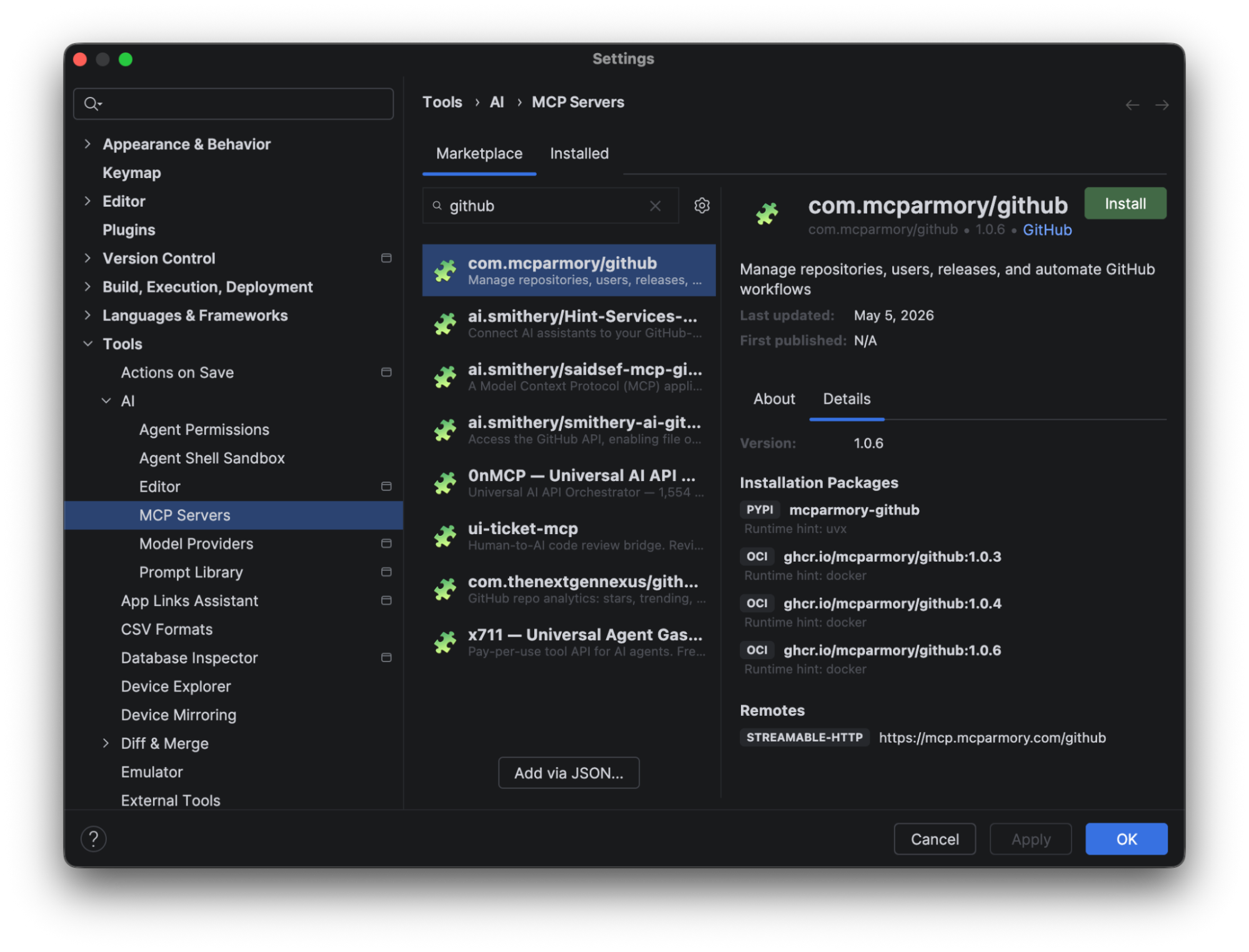Expand the Version Control section
Viewport: 1249px width, 952px height.
(87, 258)
